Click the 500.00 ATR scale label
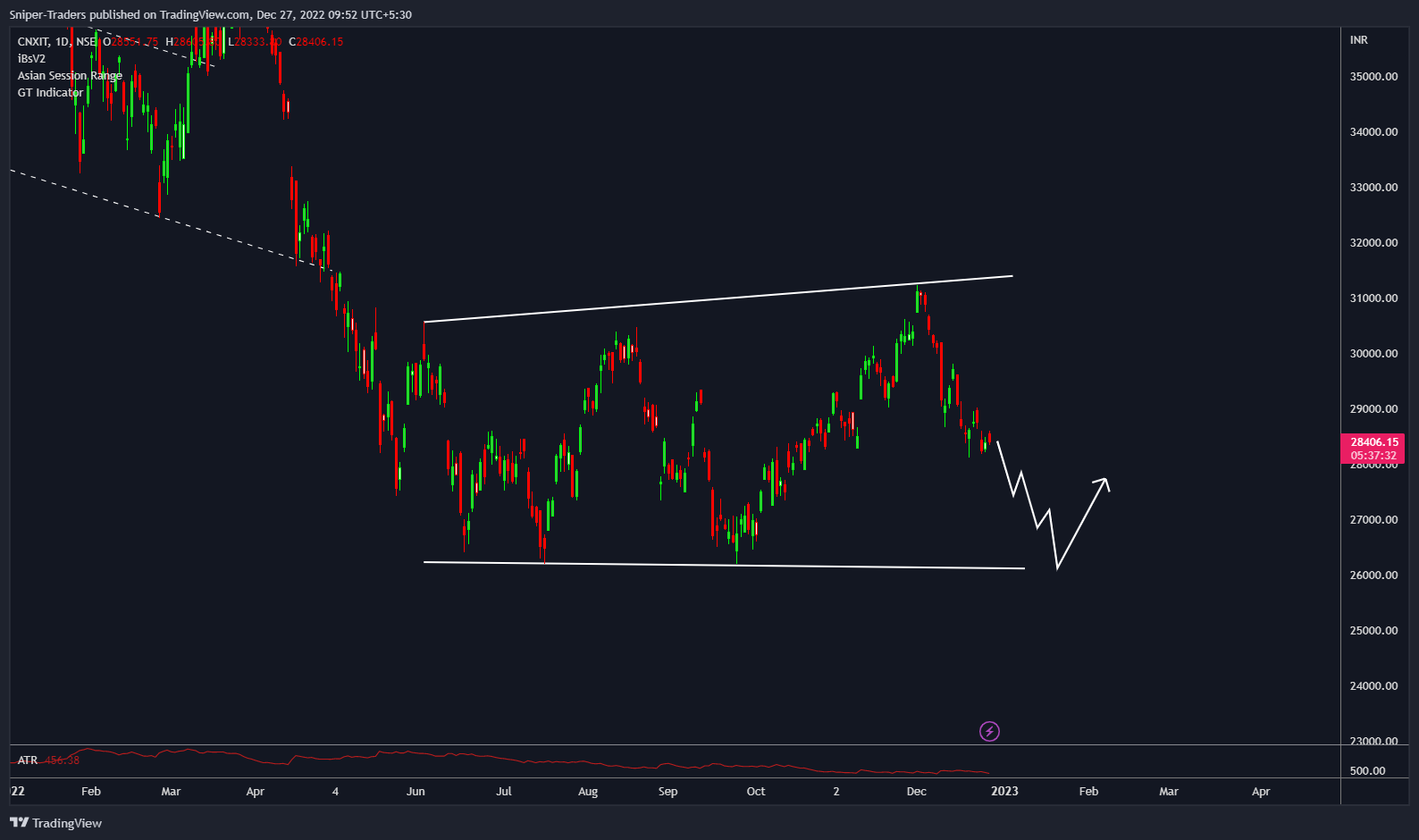Image resolution: width=1419 pixels, height=840 pixels. pyautogui.click(x=1367, y=771)
